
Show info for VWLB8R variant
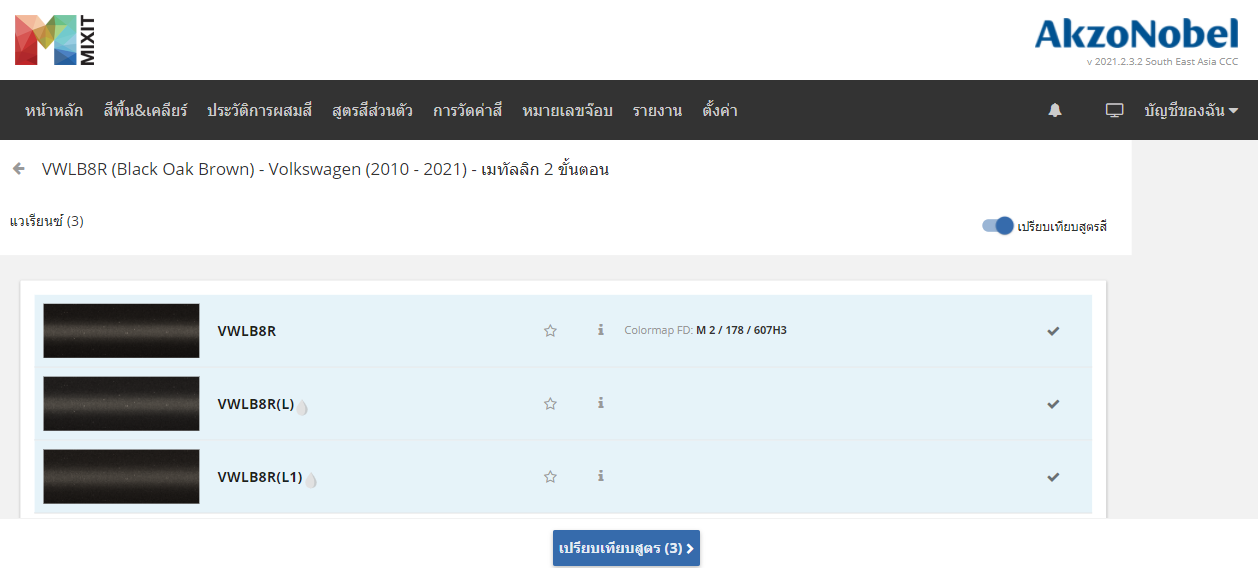tap(601, 330)
